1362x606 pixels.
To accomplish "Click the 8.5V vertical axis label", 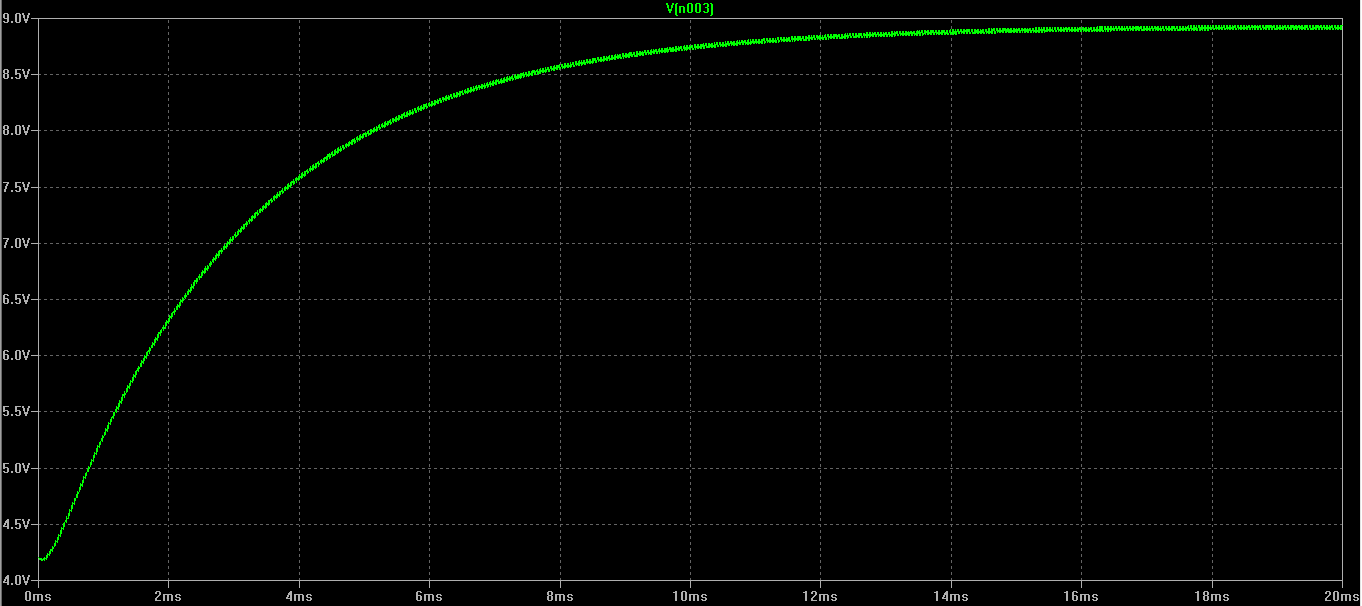I will point(16,75).
